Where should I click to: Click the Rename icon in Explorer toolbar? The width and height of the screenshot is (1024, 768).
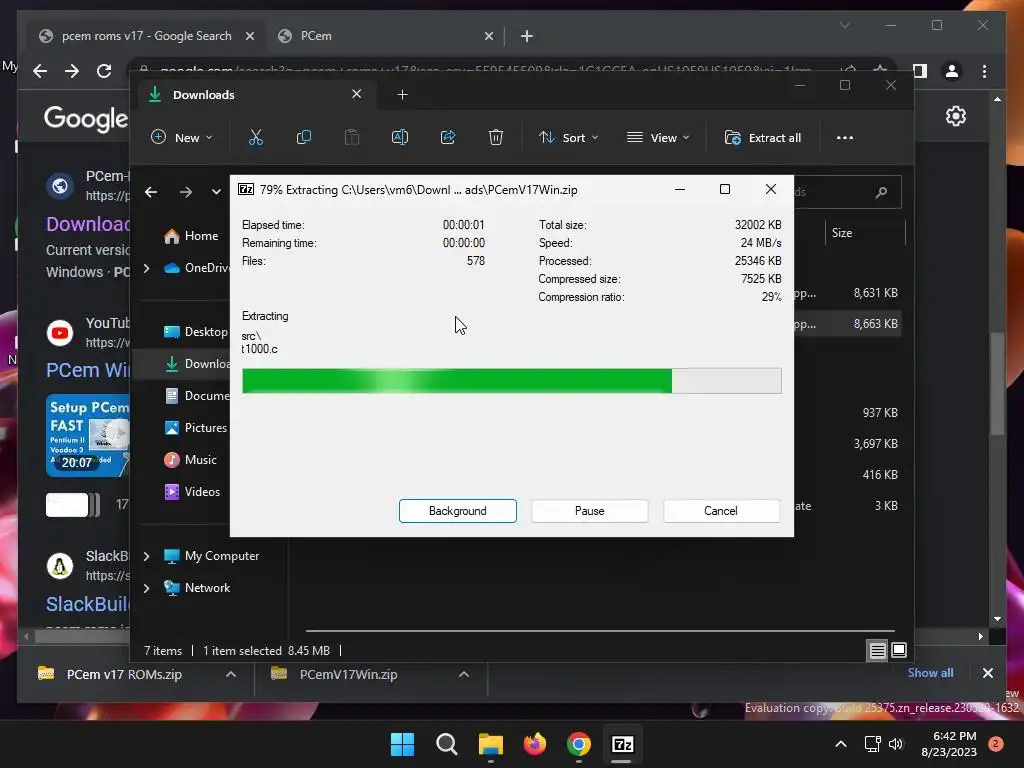coord(400,138)
